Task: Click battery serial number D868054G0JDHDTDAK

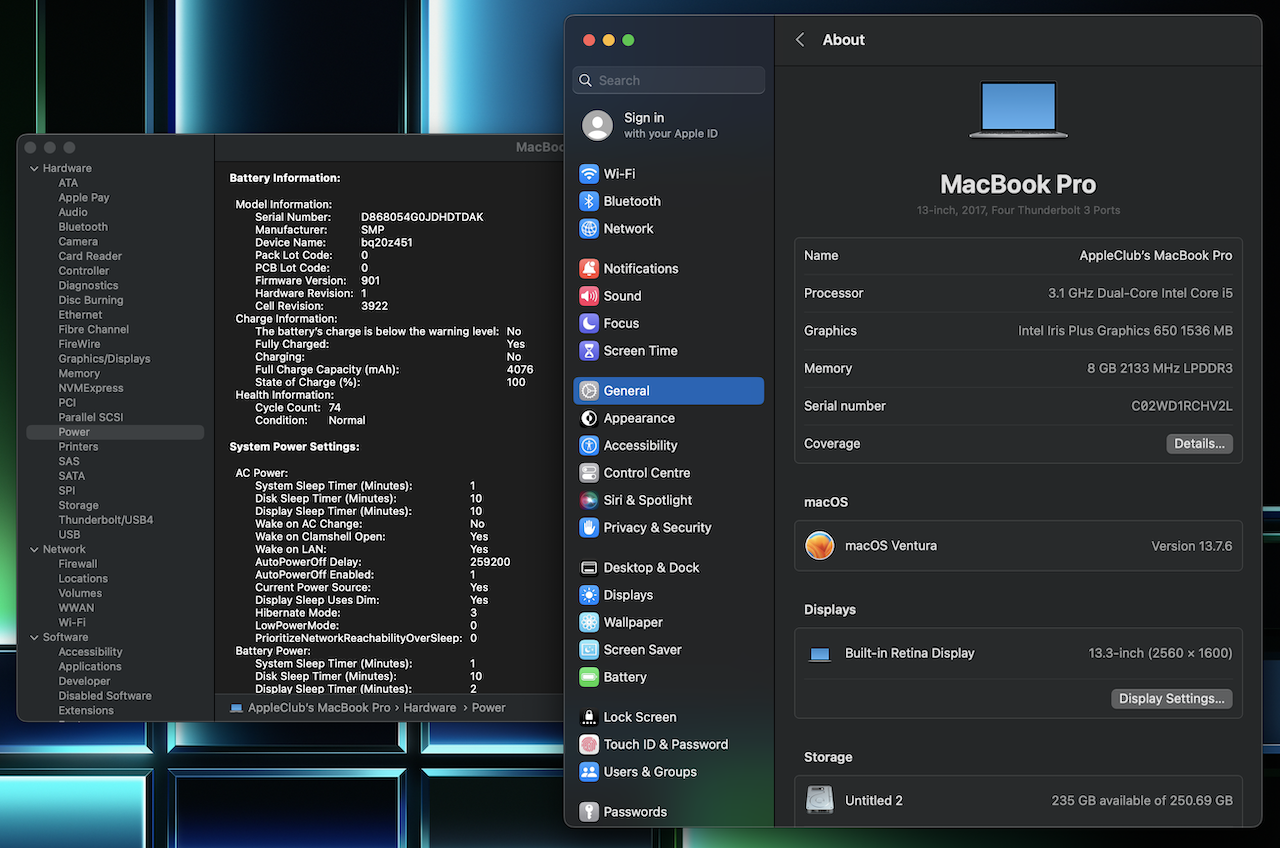Action: pos(422,217)
